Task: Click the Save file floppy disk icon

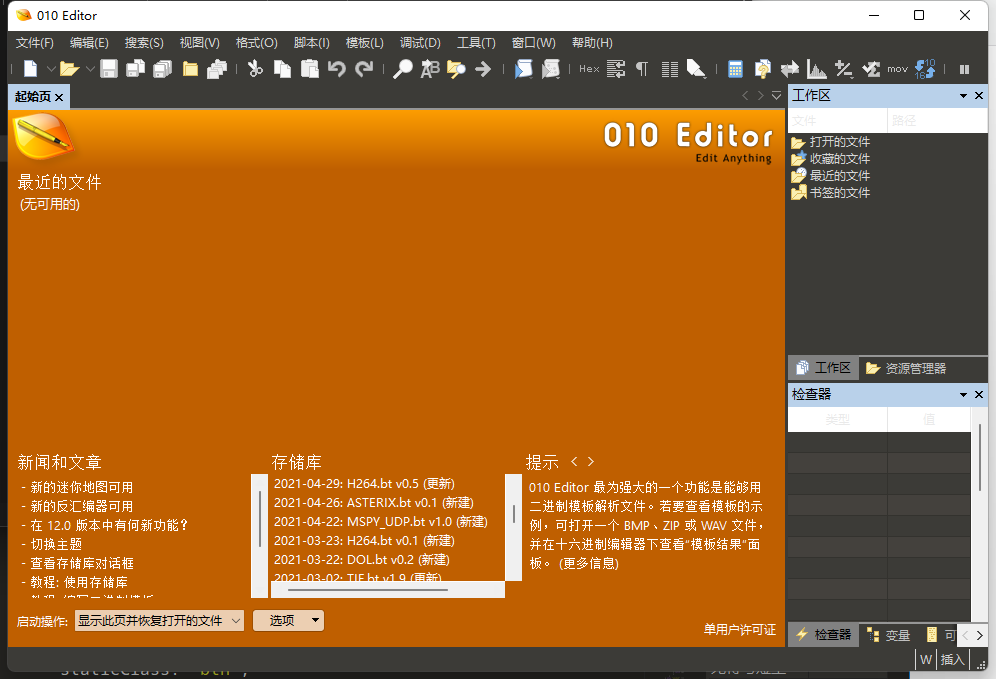Action: 109,69
